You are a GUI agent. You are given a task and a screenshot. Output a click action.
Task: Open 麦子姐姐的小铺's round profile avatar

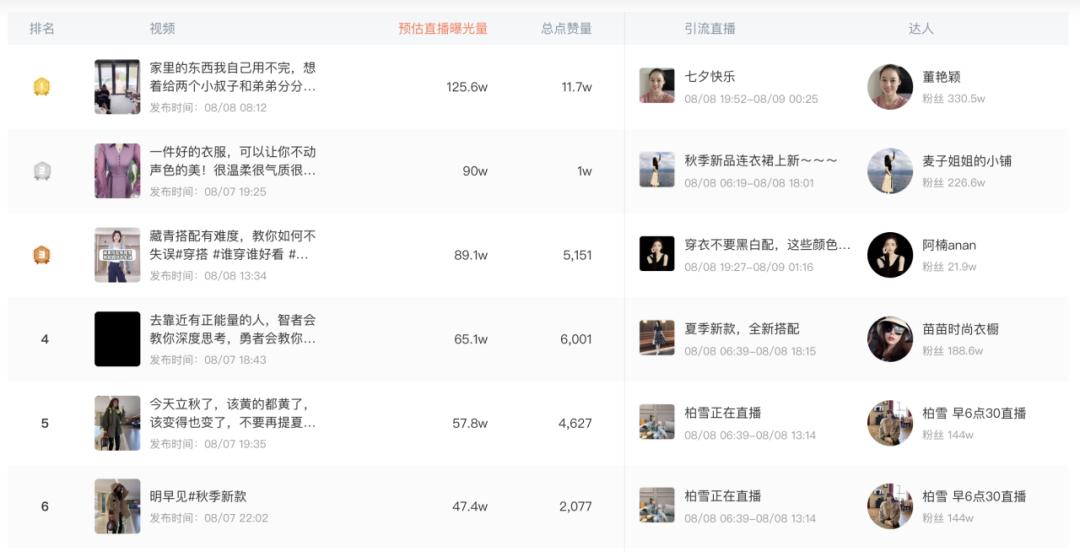(x=890, y=171)
